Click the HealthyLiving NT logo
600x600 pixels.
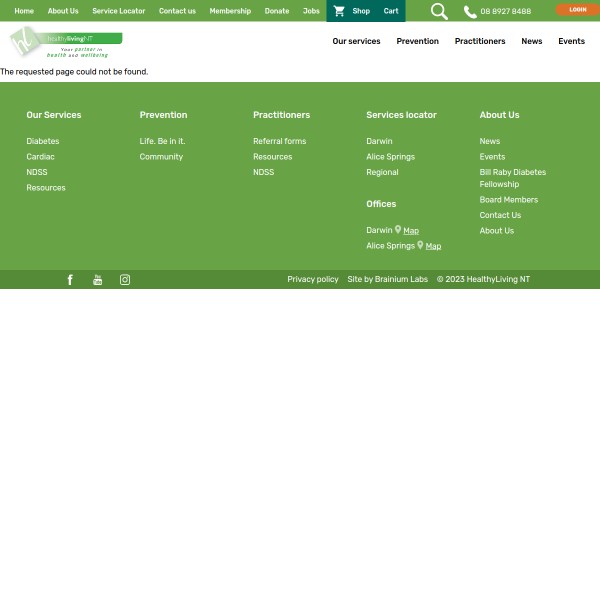pos(66,42)
